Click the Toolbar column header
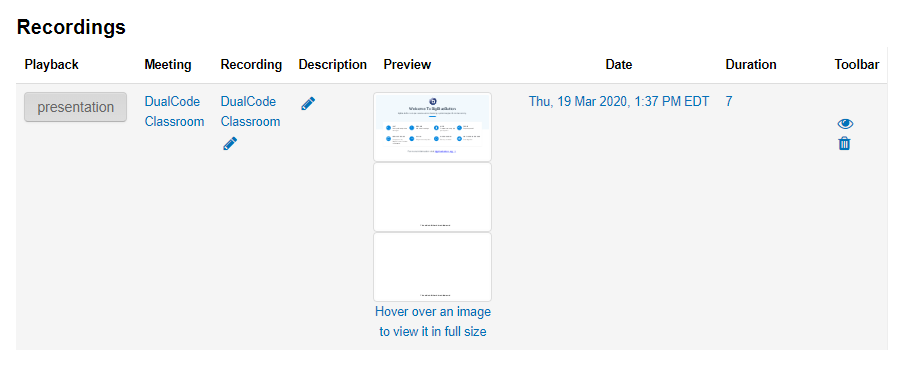Image resolution: width=909 pixels, height=381 pixels. (857, 64)
